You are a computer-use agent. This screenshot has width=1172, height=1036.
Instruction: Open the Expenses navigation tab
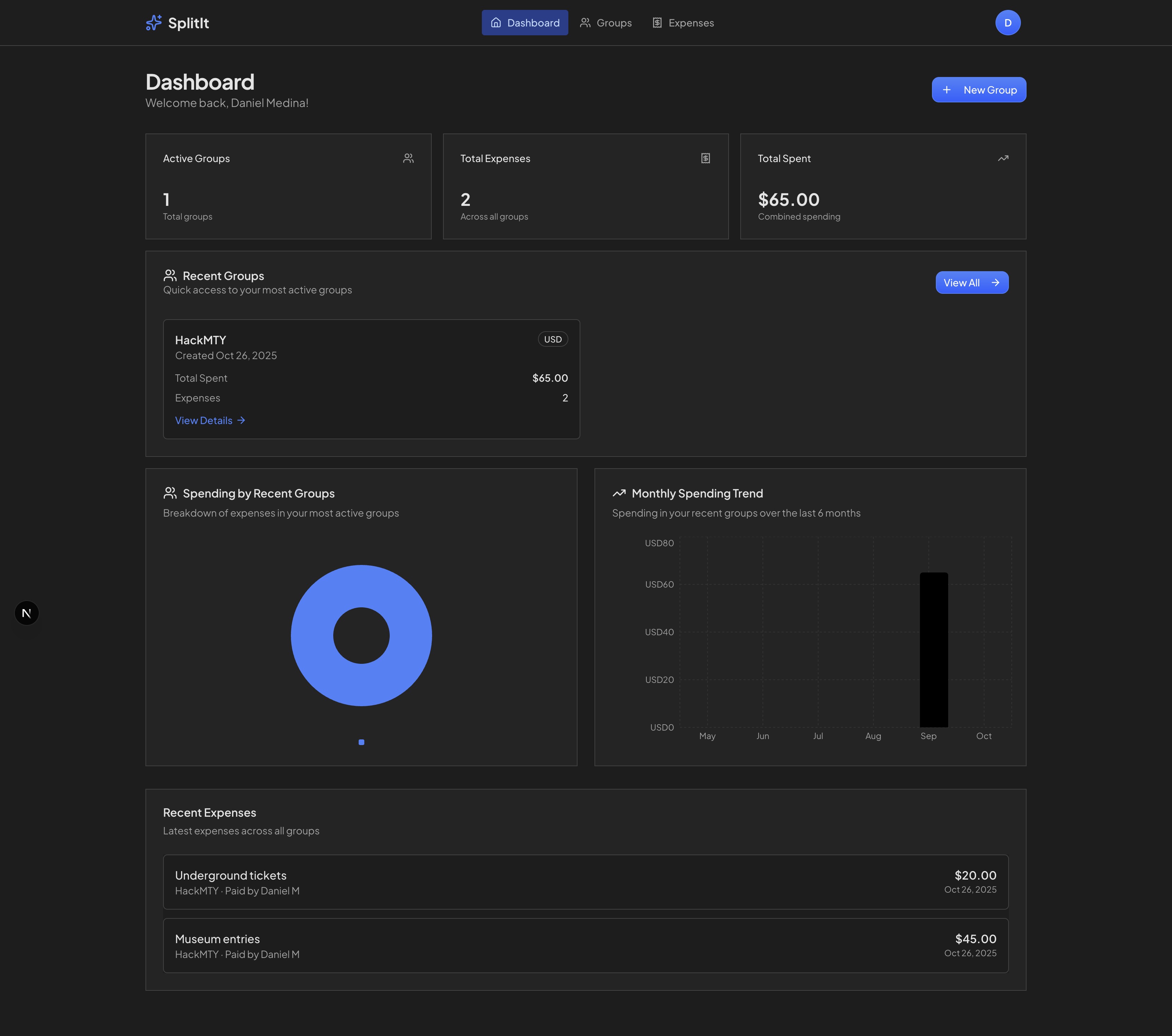pyautogui.click(x=683, y=23)
